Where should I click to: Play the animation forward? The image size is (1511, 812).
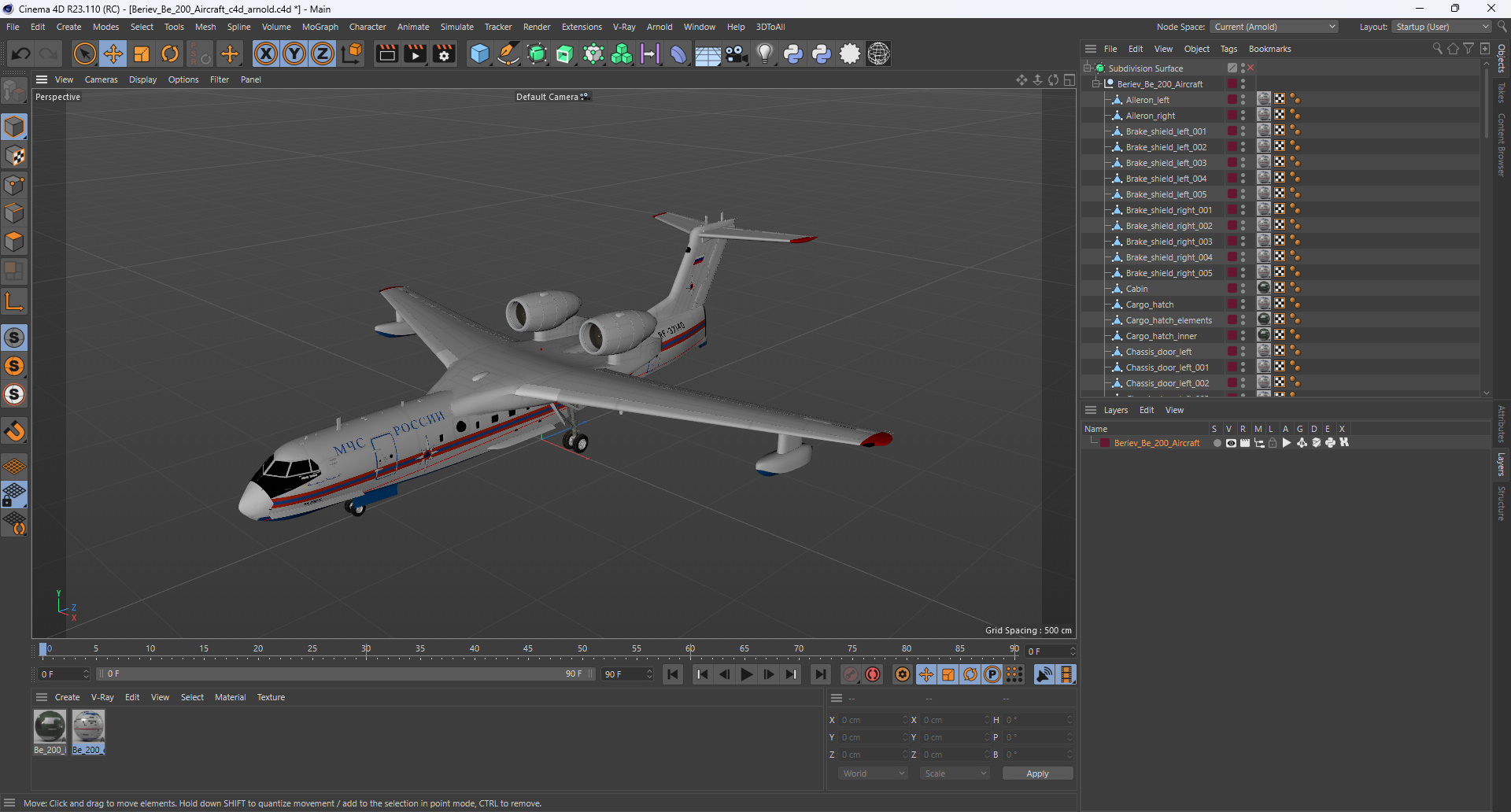click(x=746, y=674)
